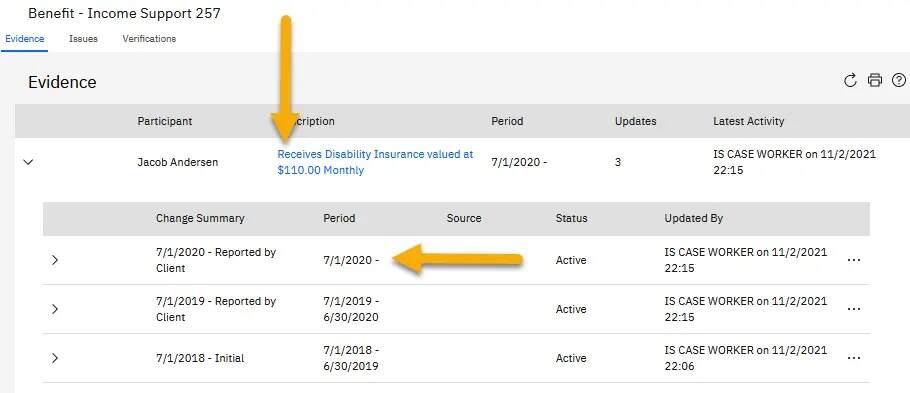Switch to the Issues tab

coord(84,39)
